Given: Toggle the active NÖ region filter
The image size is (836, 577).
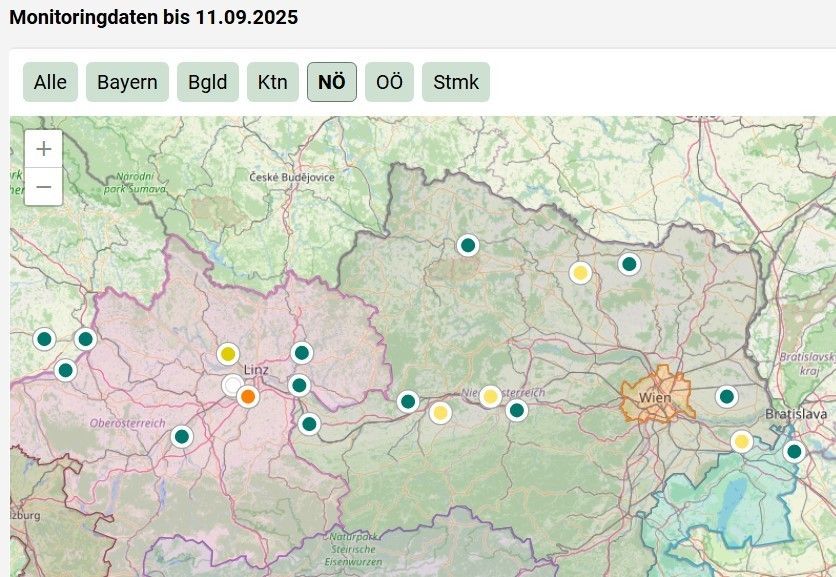Looking at the screenshot, I should click(x=331, y=82).
